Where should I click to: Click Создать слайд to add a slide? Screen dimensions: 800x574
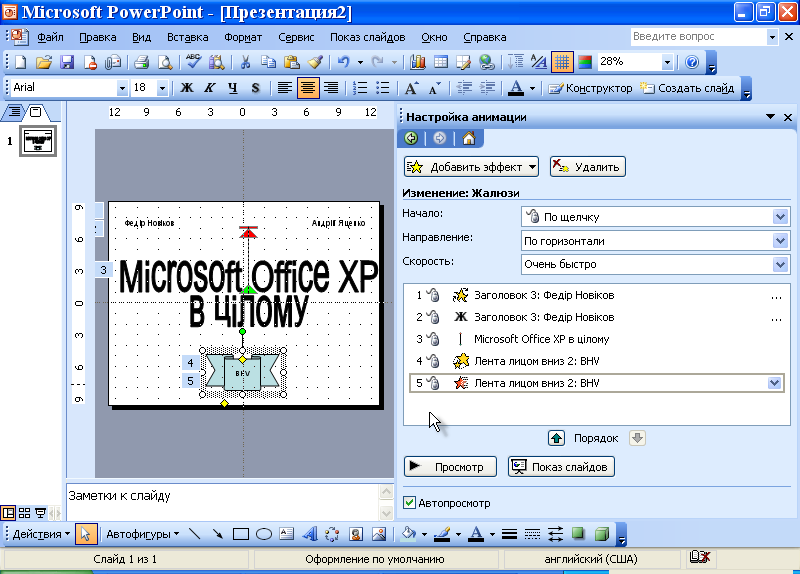pos(687,88)
